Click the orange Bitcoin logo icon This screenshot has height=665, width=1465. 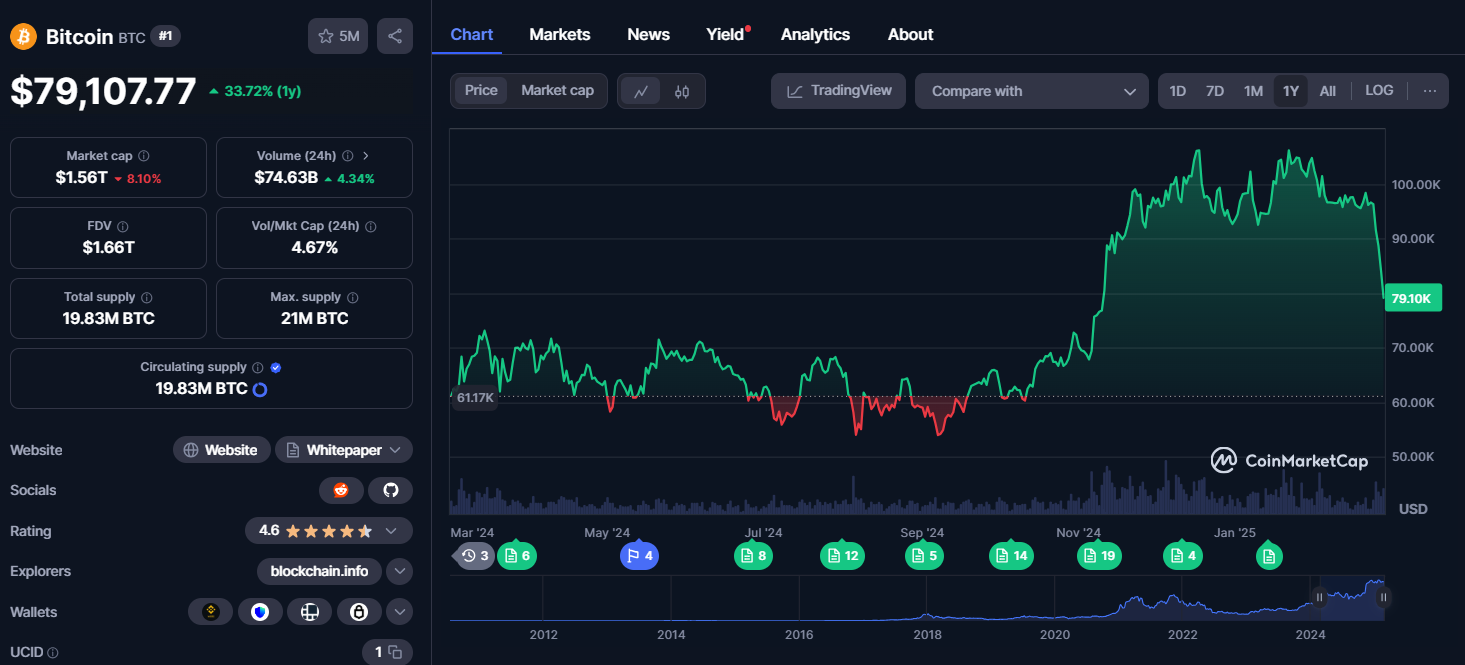pyautogui.click(x=23, y=37)
